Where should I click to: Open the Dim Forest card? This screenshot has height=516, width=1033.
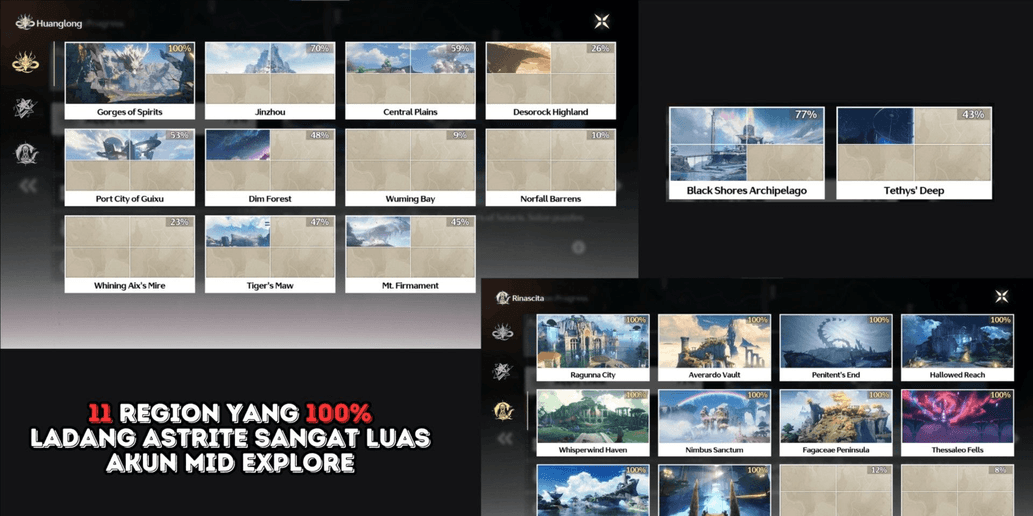pyautogui.click(x=270, y=167)
